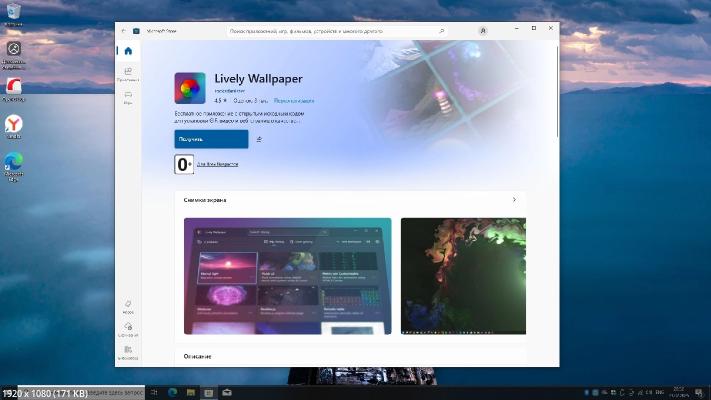Maximize the Microsoft Store window

pyautogui.click(x=534, y=28)
